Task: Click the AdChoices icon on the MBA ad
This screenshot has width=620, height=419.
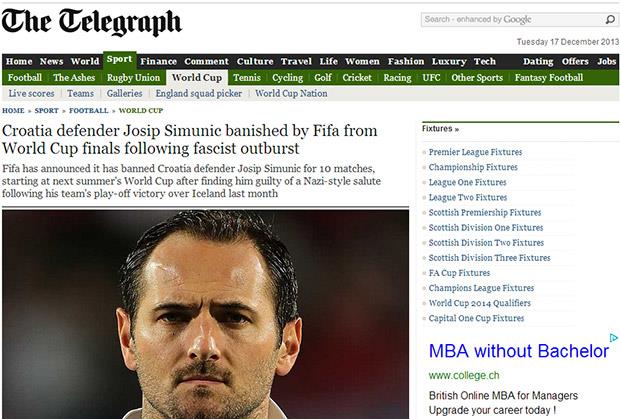Action: click(614, 338)
